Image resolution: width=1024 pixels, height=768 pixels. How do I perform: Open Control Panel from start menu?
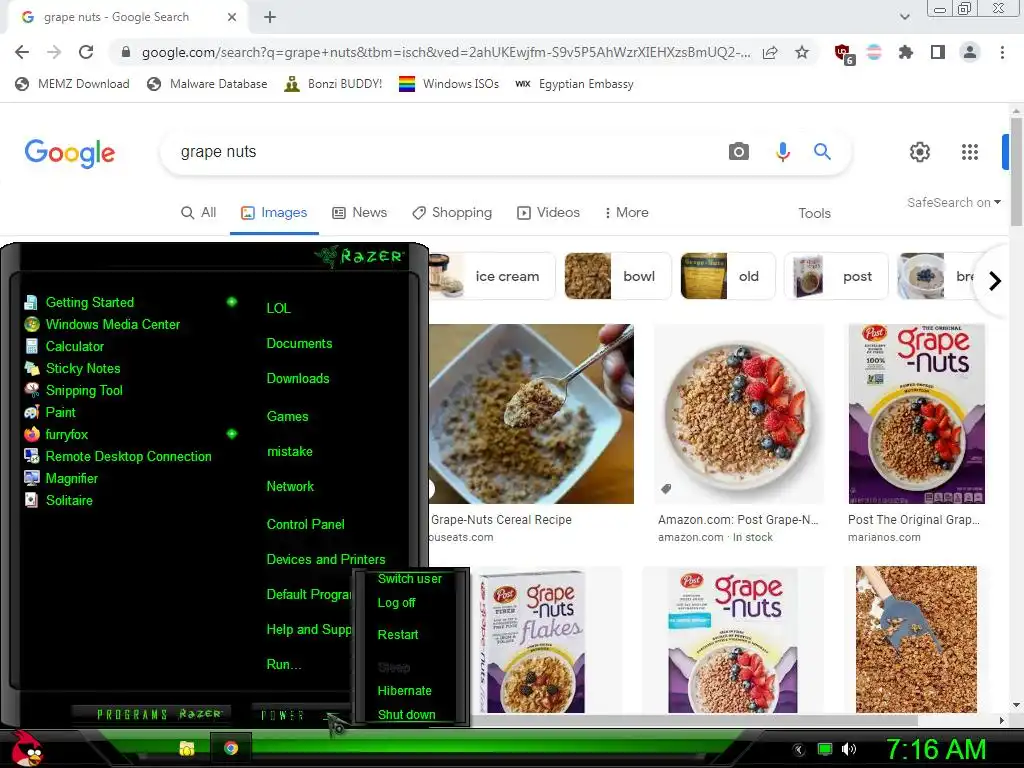pos(305,524)
